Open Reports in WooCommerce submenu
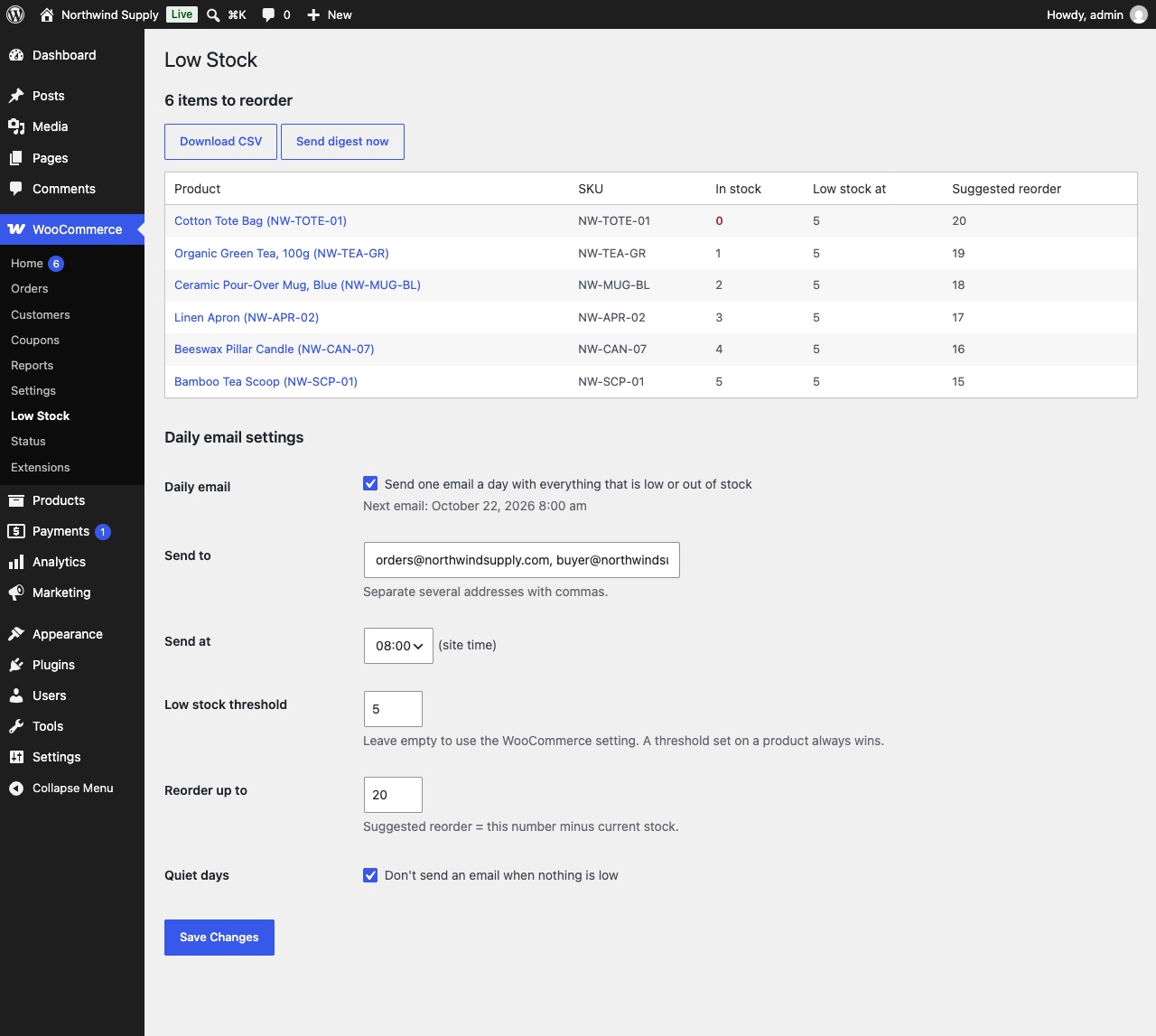Viewport: 1156px width, 1036px height. pos(33,366)
